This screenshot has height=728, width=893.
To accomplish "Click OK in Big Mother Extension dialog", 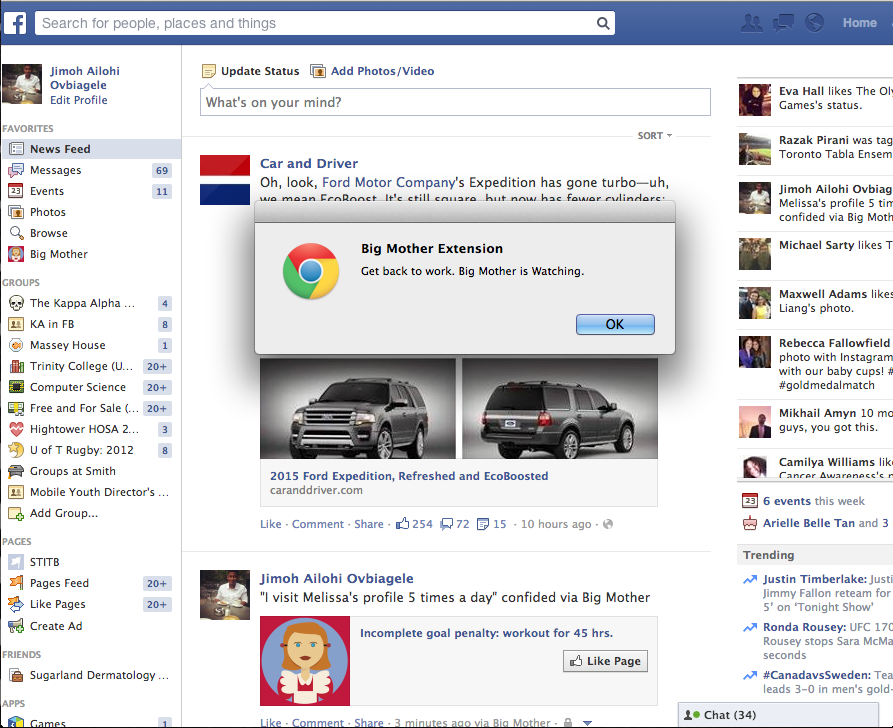I will [x=615, y=324].
